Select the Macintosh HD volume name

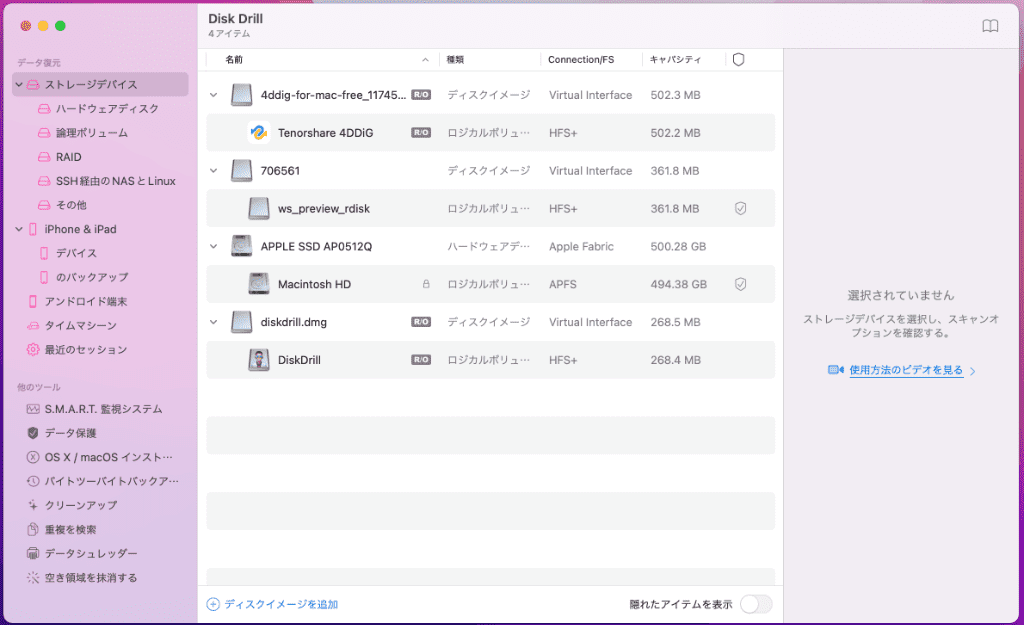314,284
